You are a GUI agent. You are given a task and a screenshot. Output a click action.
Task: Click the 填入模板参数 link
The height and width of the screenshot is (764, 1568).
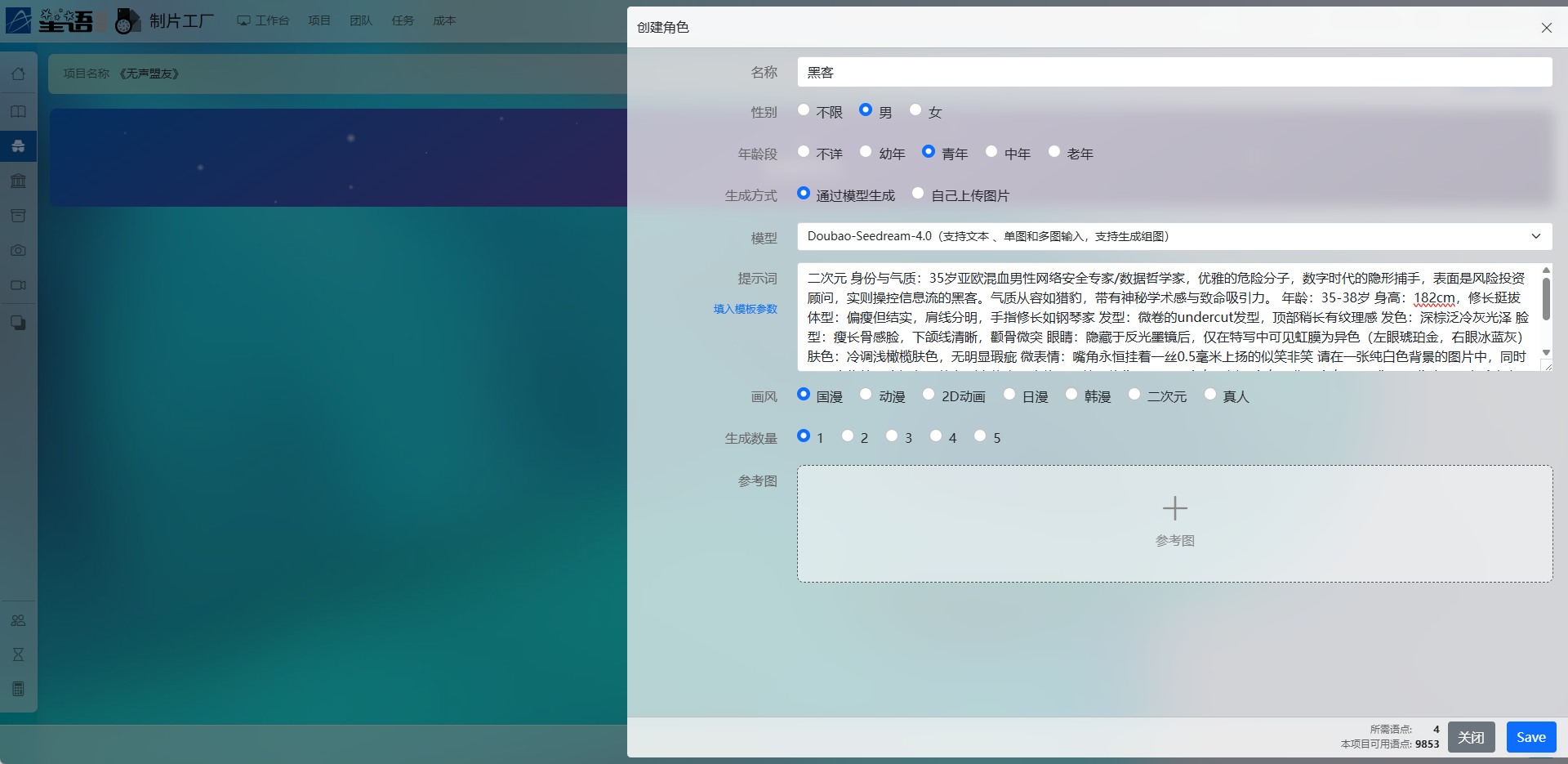point(745,309)
